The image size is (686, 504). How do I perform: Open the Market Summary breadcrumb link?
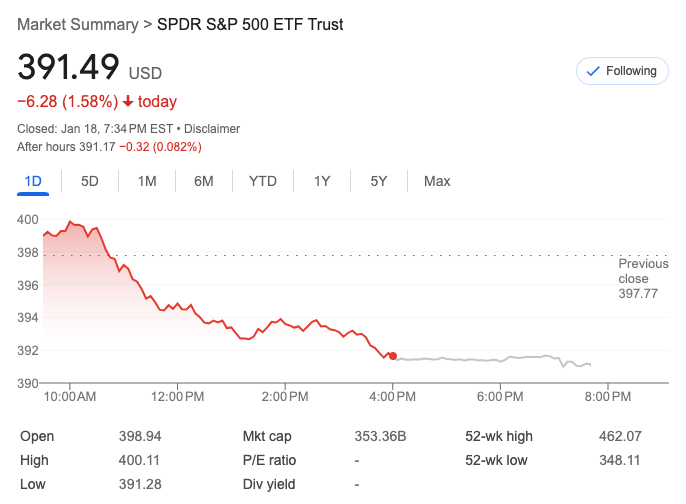point(78,24)
